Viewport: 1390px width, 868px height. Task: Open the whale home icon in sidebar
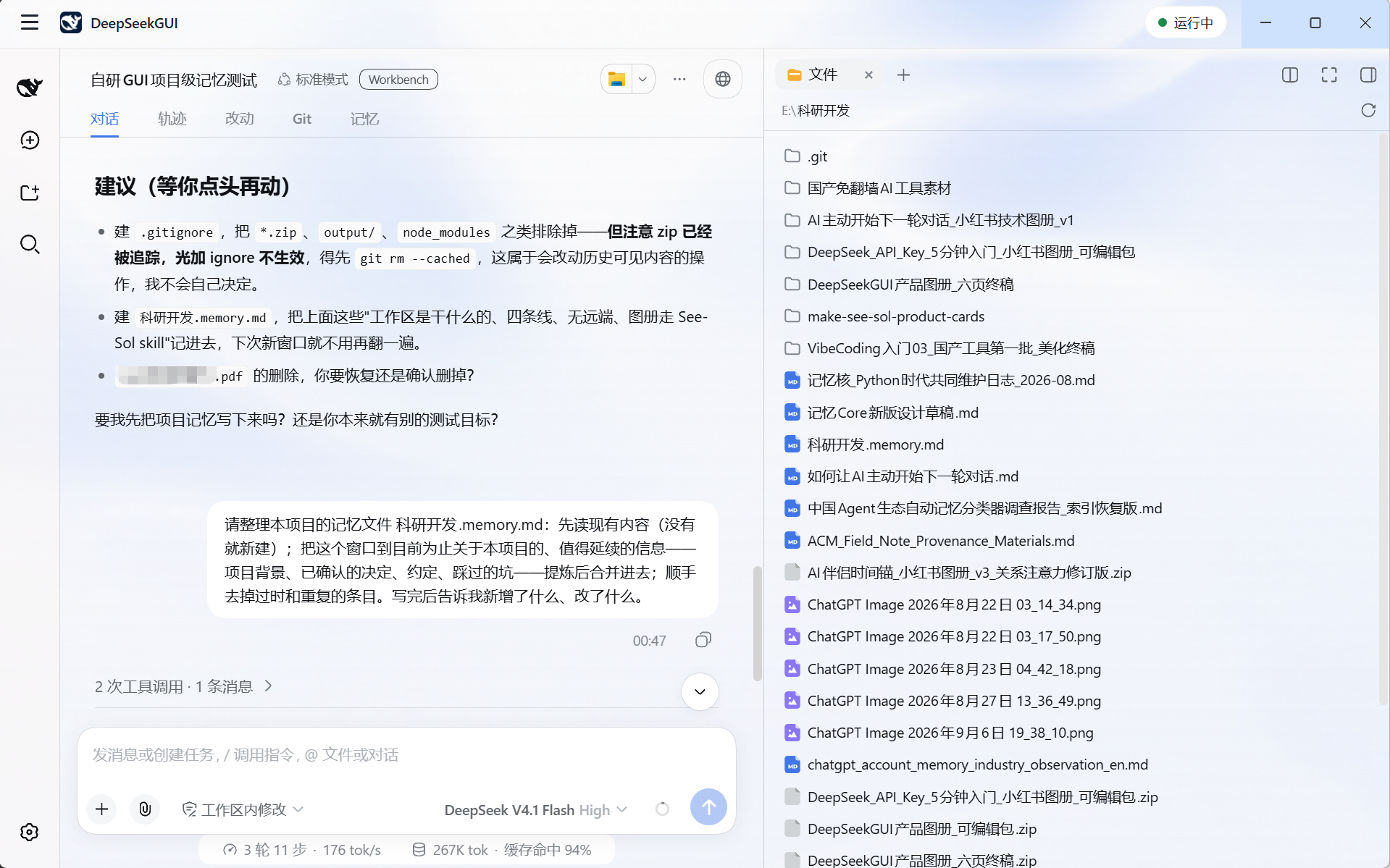[30, 88]
